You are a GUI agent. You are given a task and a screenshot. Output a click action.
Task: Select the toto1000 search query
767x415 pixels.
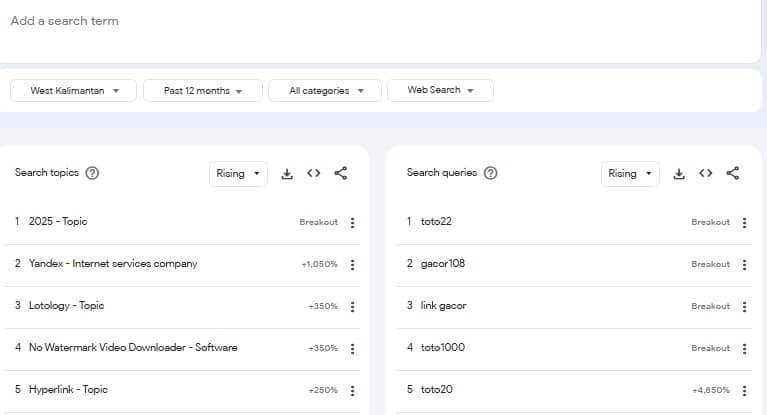click(x=443, y=347)
